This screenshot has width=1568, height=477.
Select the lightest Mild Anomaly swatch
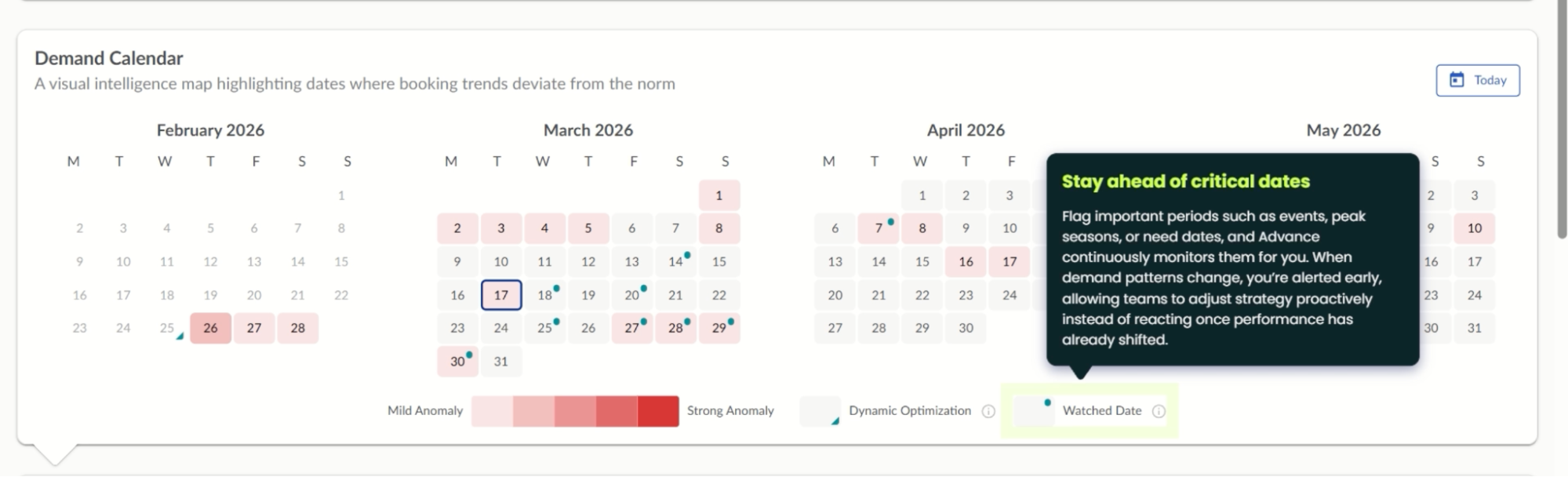[x=492, y=411]
